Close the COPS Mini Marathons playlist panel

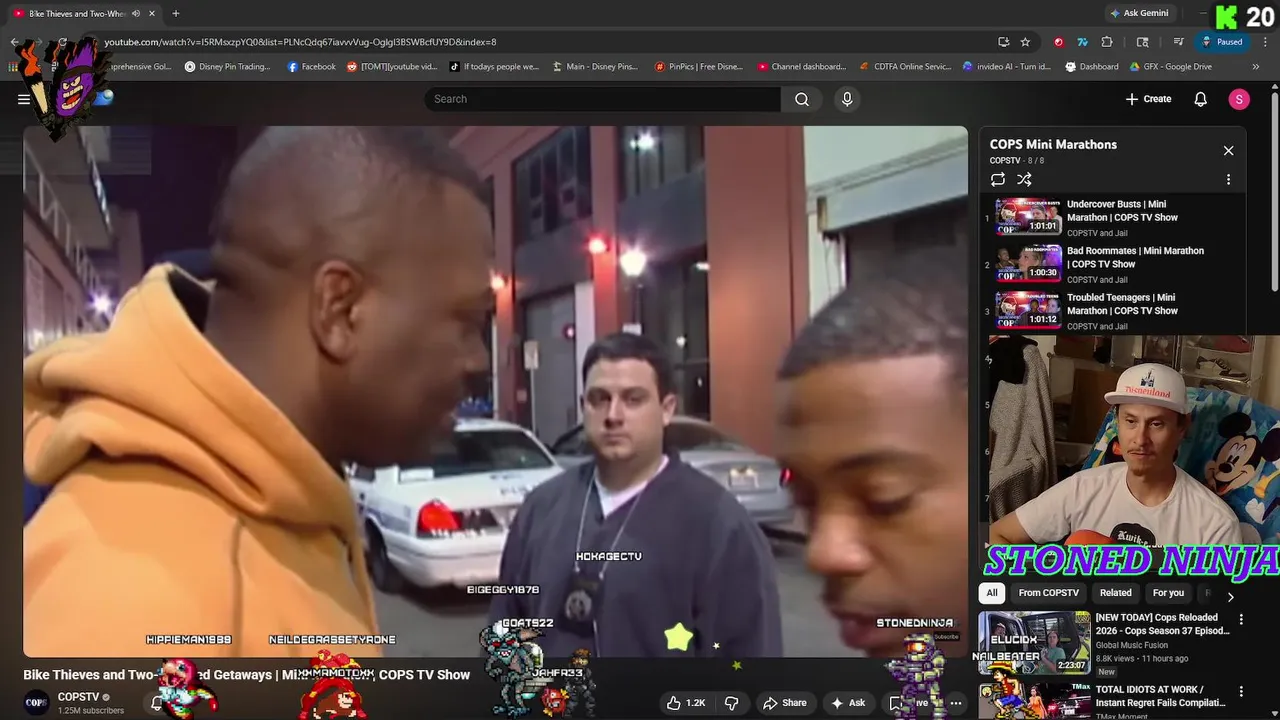(x=1228, y=151)
